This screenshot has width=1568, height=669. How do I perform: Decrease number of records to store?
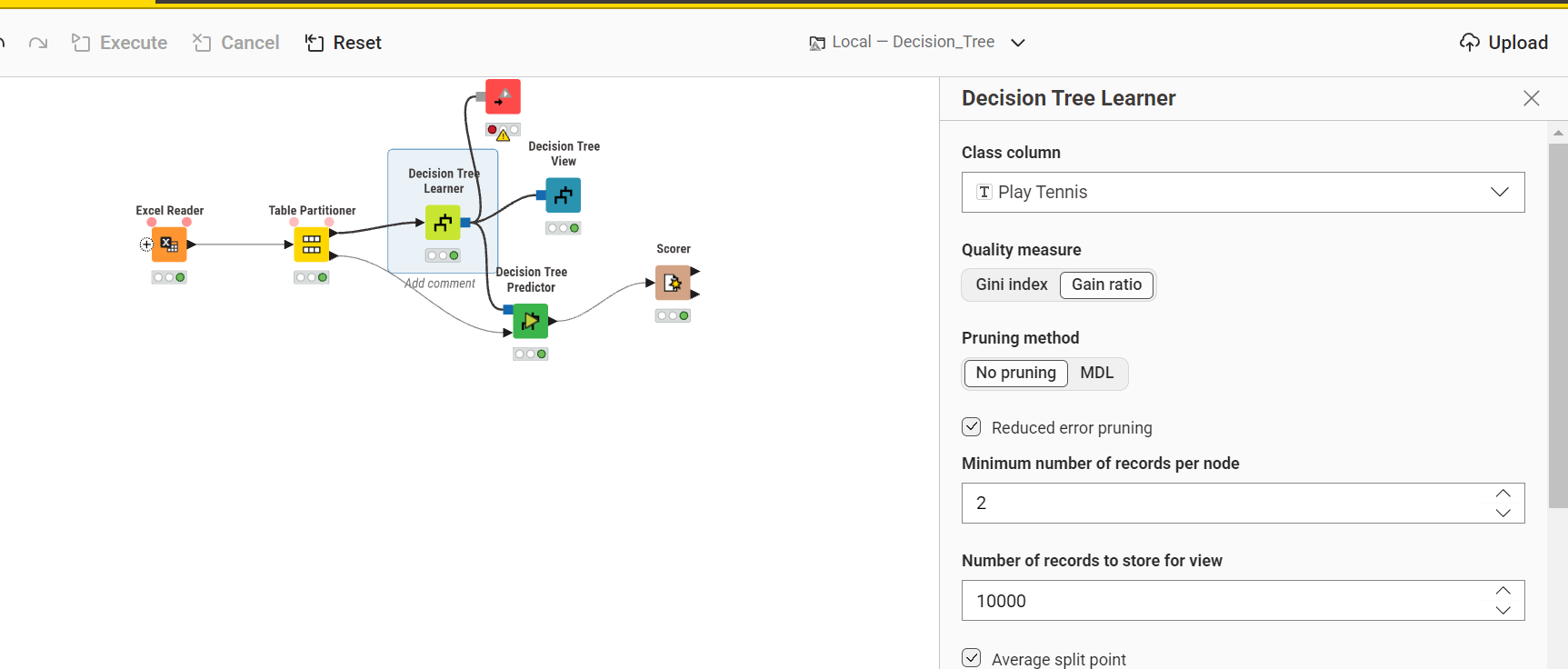point(1503,610)
